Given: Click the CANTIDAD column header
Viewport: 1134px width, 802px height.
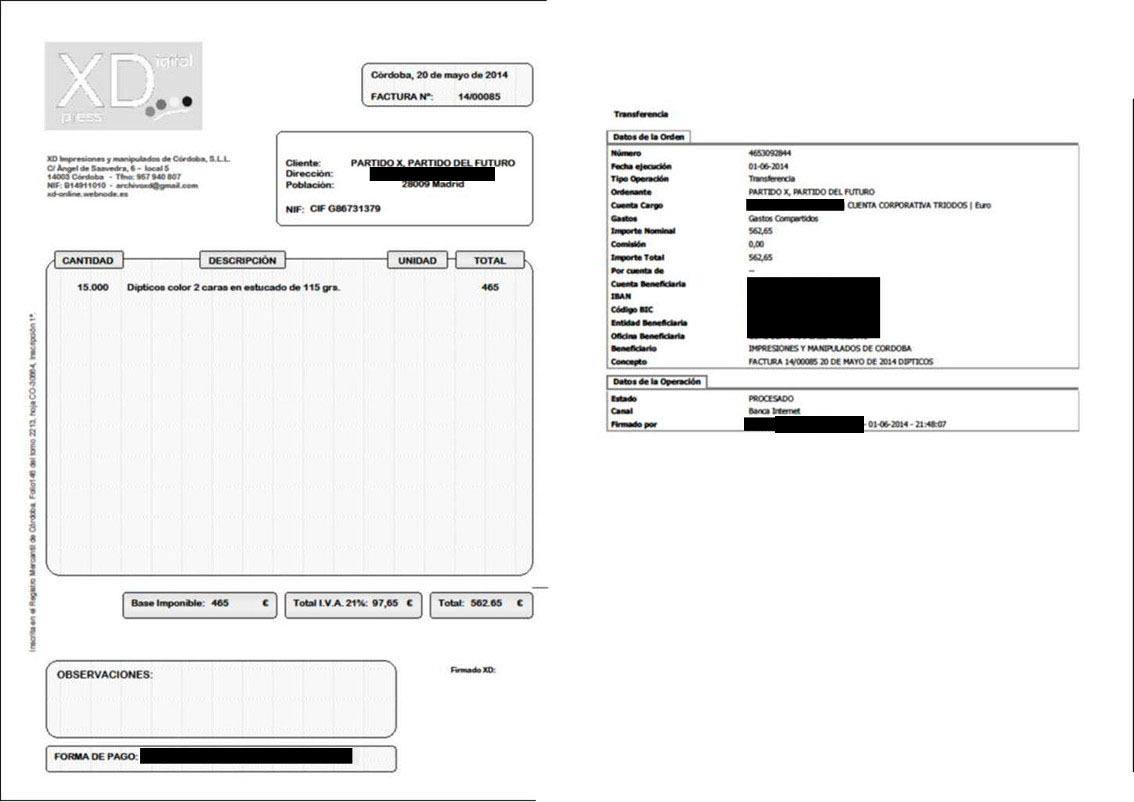Looking at the screenshot, I should 88,260.
